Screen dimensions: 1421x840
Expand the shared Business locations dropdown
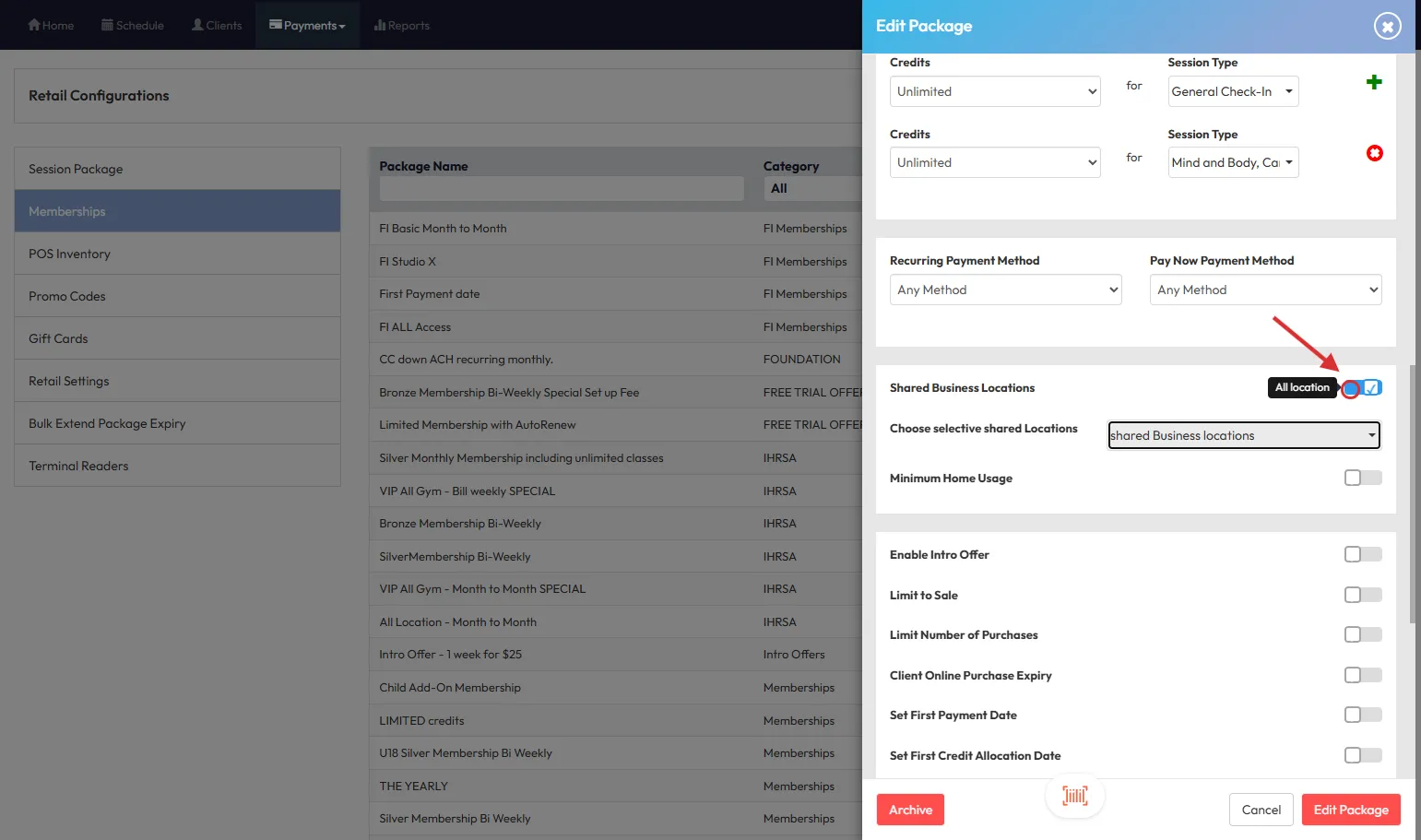pyautogui.click(x=1243, y=435)
